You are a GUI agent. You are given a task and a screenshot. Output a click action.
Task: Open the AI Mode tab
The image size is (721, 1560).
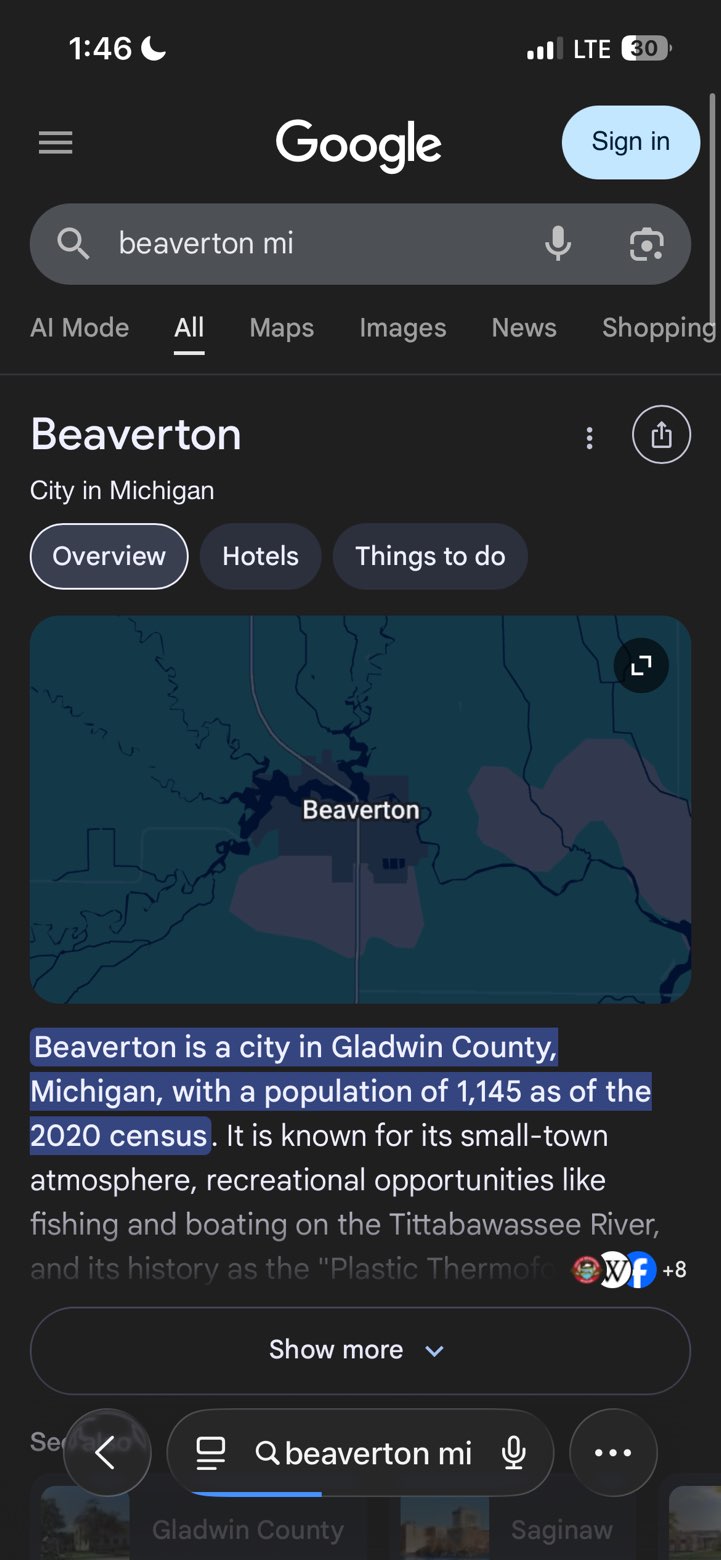click(80, 328)
